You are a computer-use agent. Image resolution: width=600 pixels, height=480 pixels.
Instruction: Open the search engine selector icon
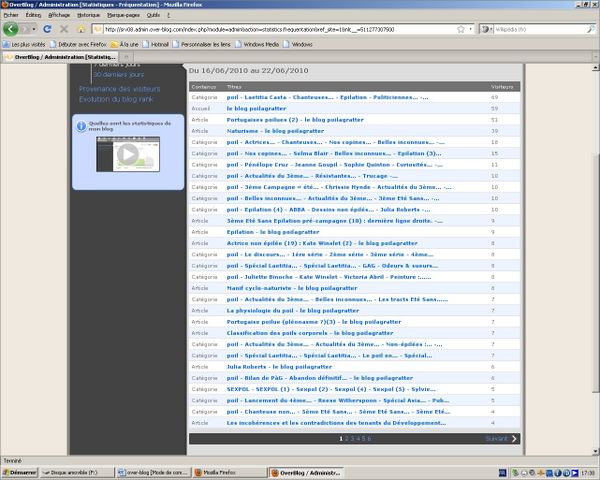486,29
